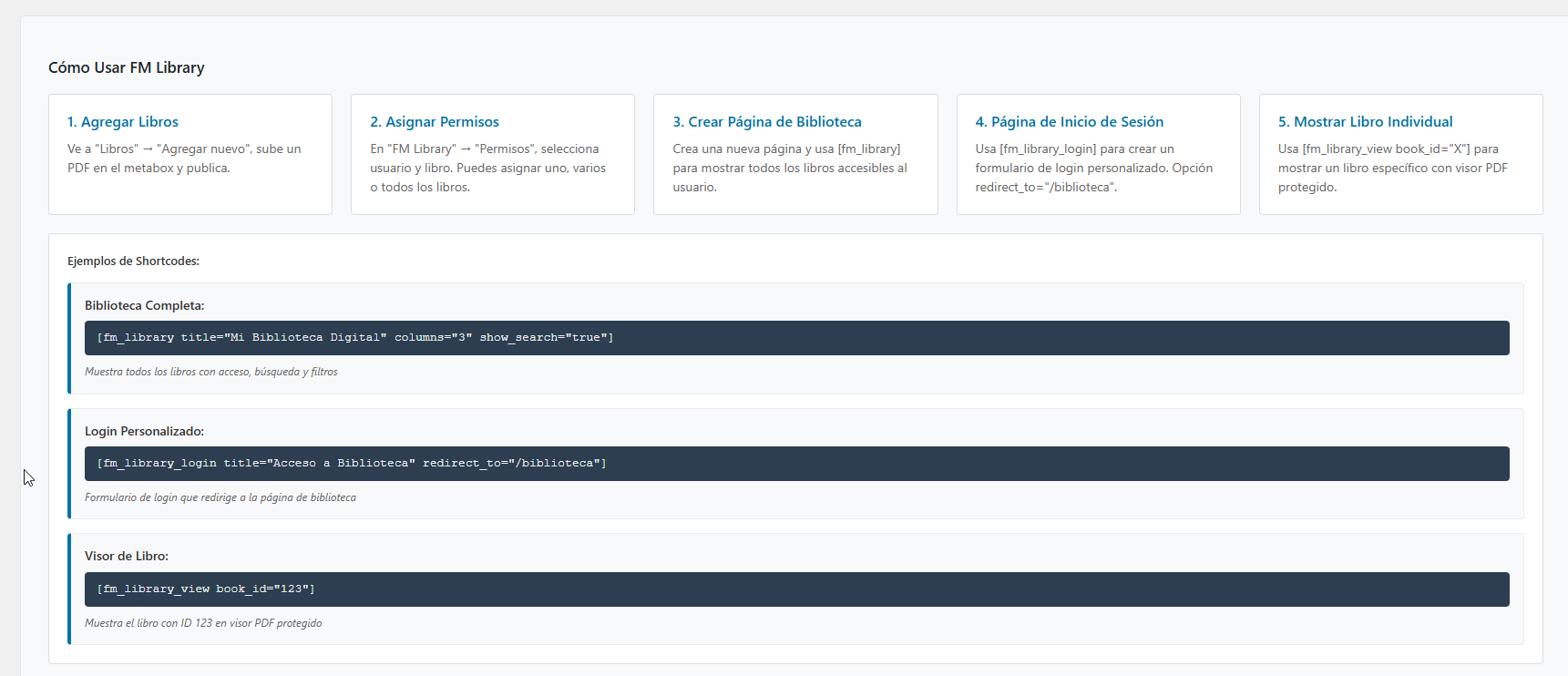Click the '1. Agregar Libros' card heading
The width and height of the screenshot is (1568, 676).
click(123, 122)
